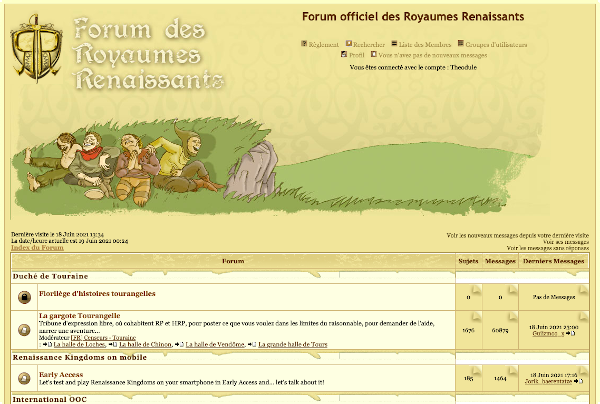Viewport: 600px width, 404px height.
Task: Click 'Pas de Messages' cell in Florilège row
Action: click(x=554, y=297)
